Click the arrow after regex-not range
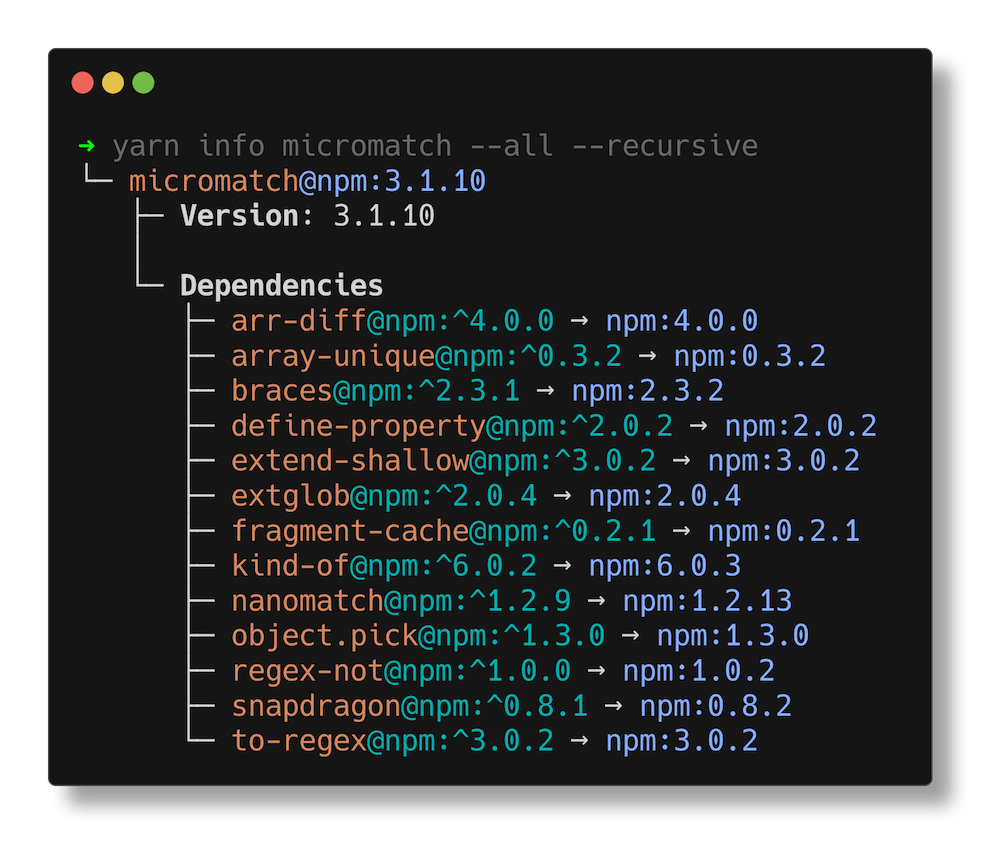The image size is (1000, 853). pyautogui.click(x=596, y=671)
